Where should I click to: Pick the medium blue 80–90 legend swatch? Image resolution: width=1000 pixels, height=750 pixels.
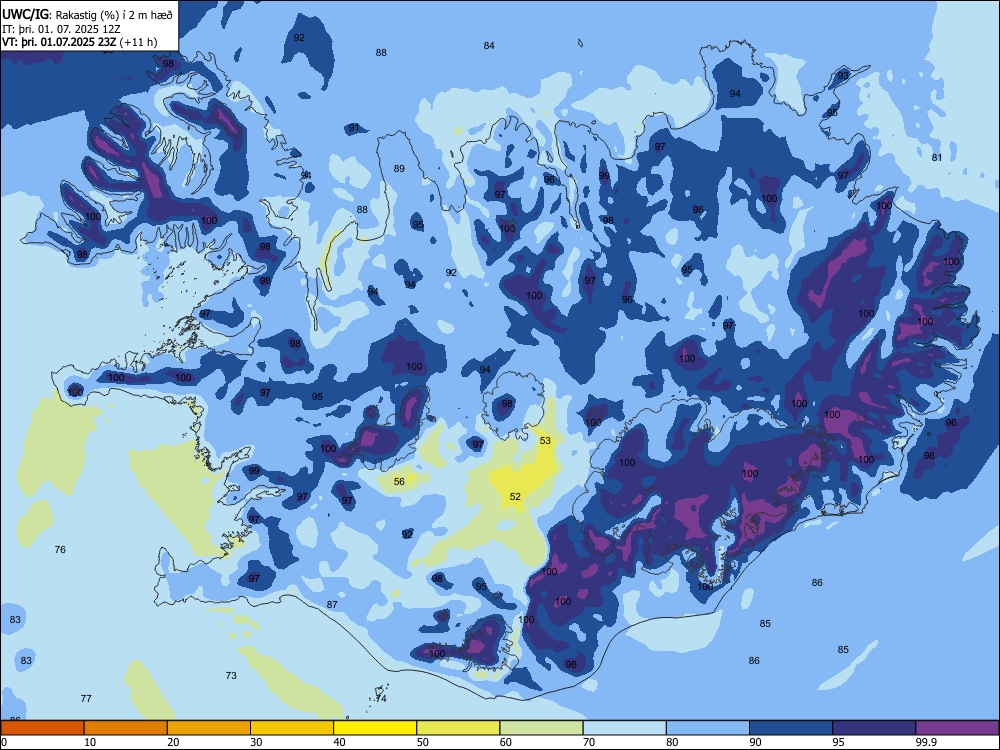coord(708,728)
